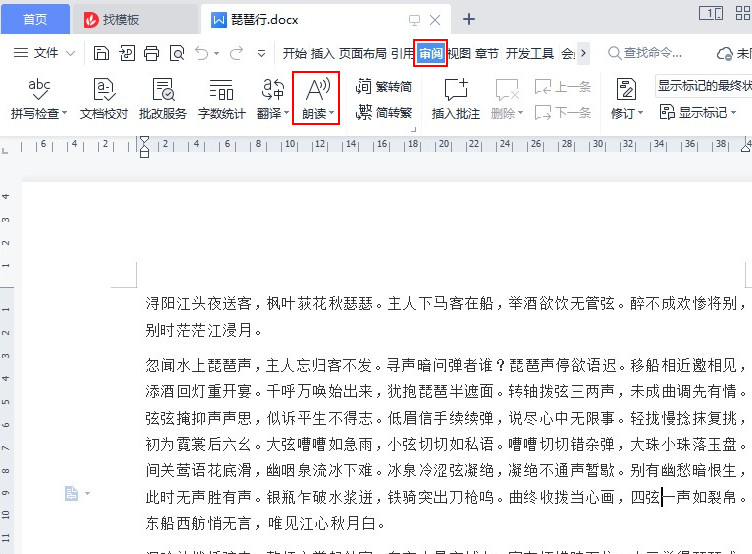Open the correction service tool
This screenshot has width=752, height=554.
[163, 98]
